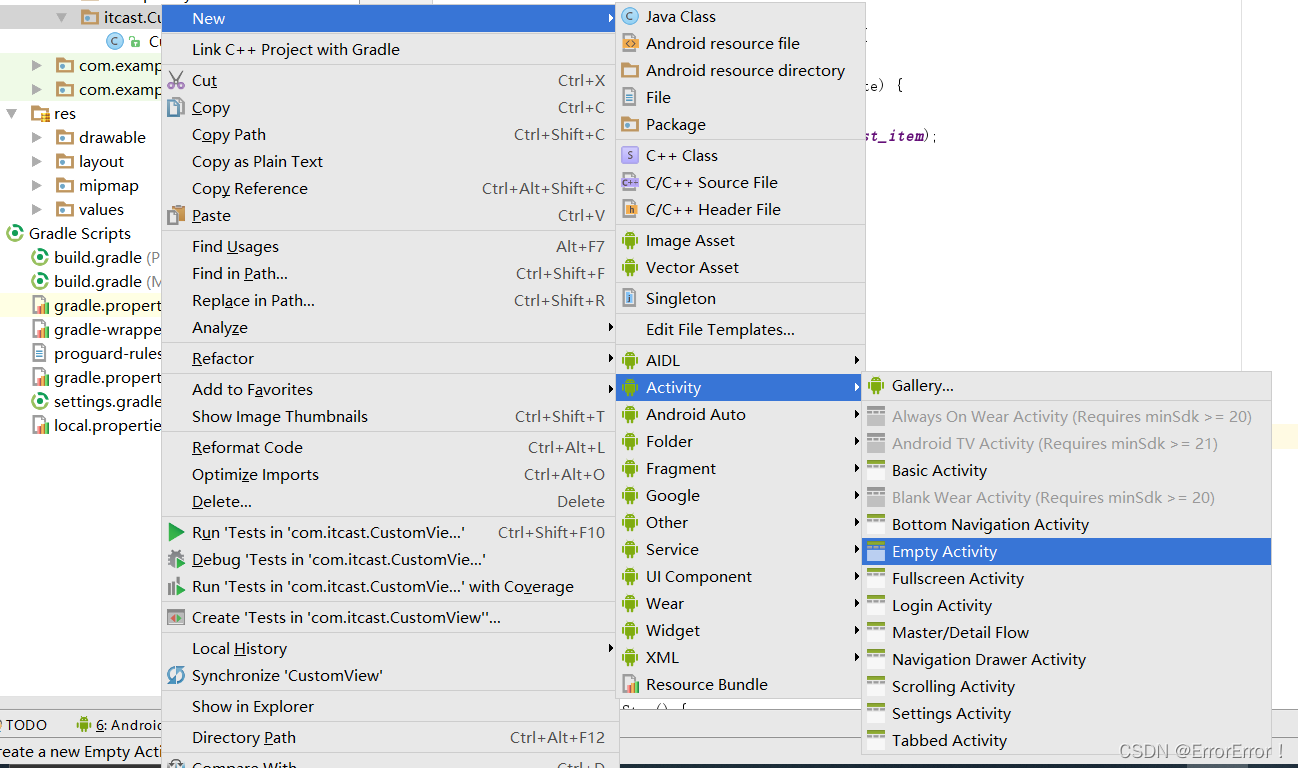Image resolution: width=1298 pixels, height=768 pixels.
Task: Click the Java Class icon
Action: pos(630,16)
